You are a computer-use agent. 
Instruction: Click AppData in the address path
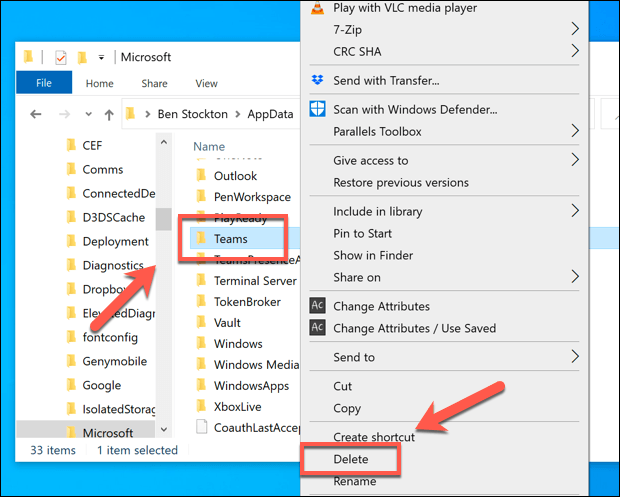(270, 114)
